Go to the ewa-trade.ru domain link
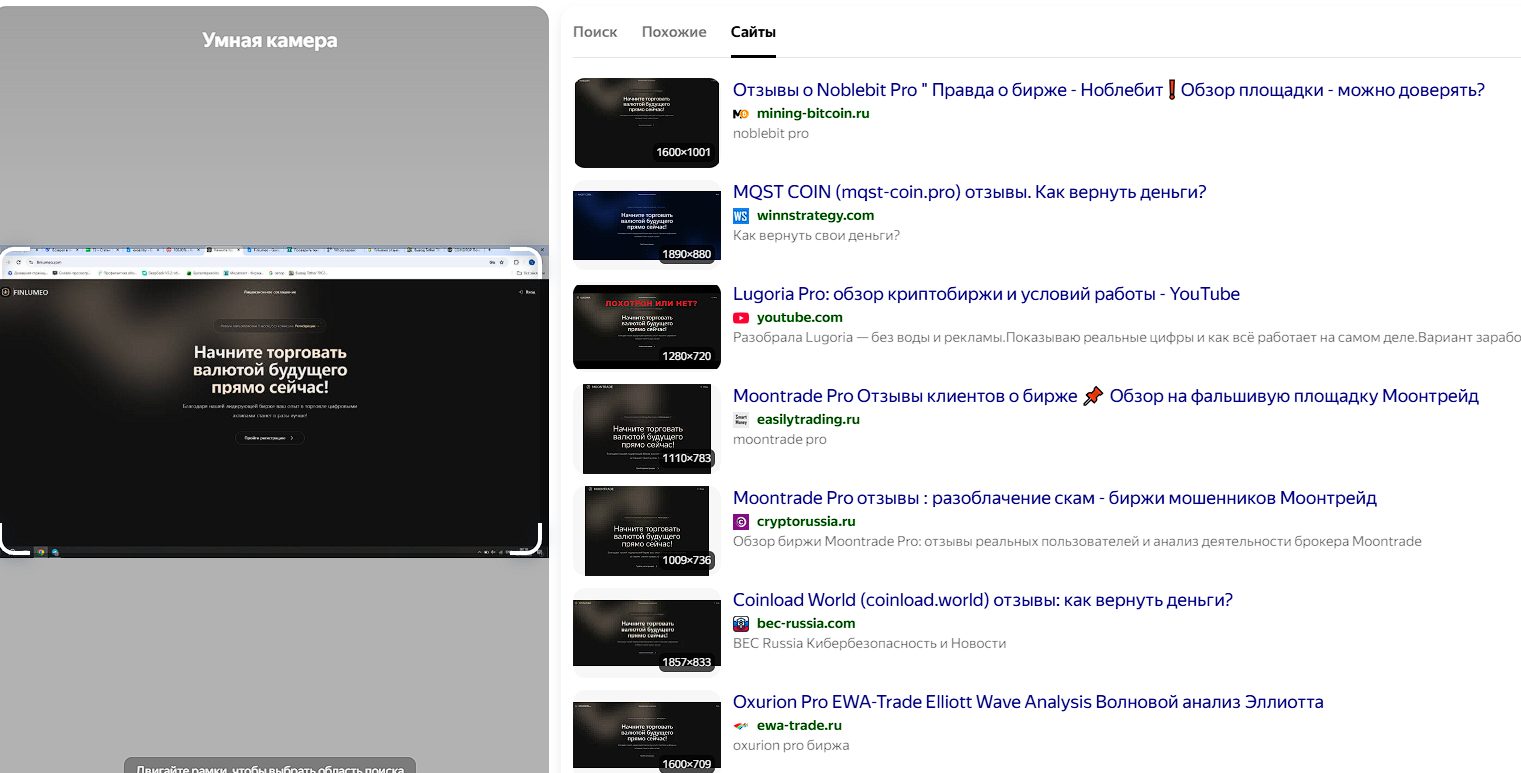1521x773 pixels. point(799,726)
